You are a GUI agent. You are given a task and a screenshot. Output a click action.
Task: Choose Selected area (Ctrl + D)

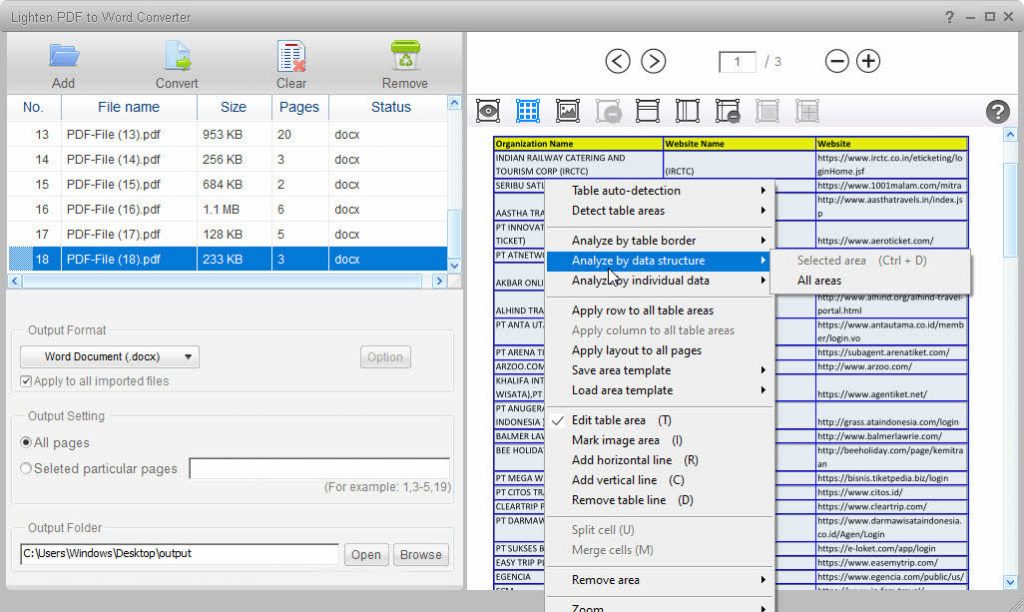click(871, 261)
